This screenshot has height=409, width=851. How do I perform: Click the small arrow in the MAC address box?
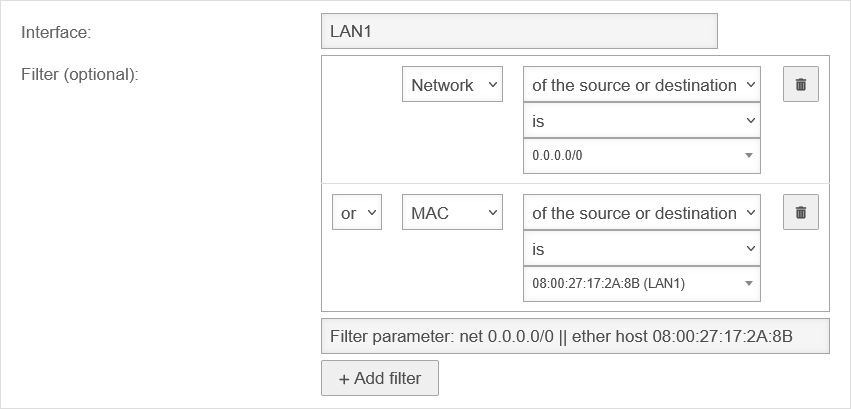point(749,284)
